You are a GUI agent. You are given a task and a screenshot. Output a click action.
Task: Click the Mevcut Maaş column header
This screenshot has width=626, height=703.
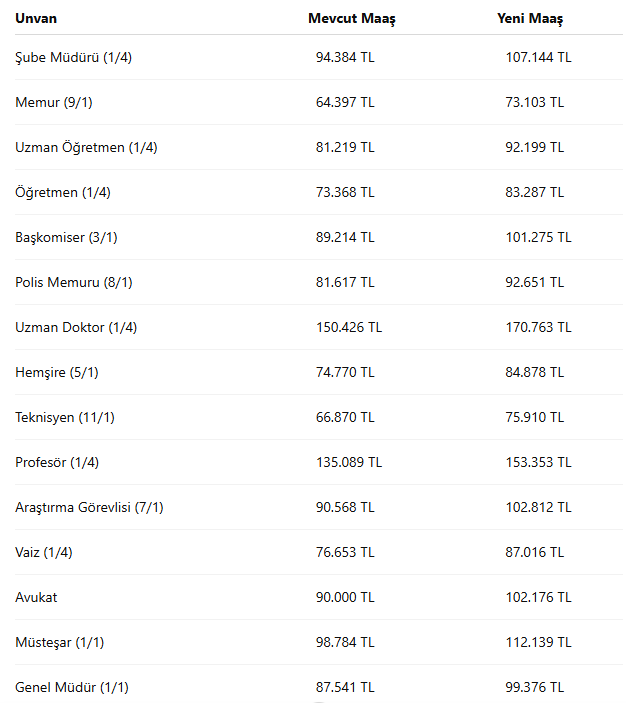(352, 19)
